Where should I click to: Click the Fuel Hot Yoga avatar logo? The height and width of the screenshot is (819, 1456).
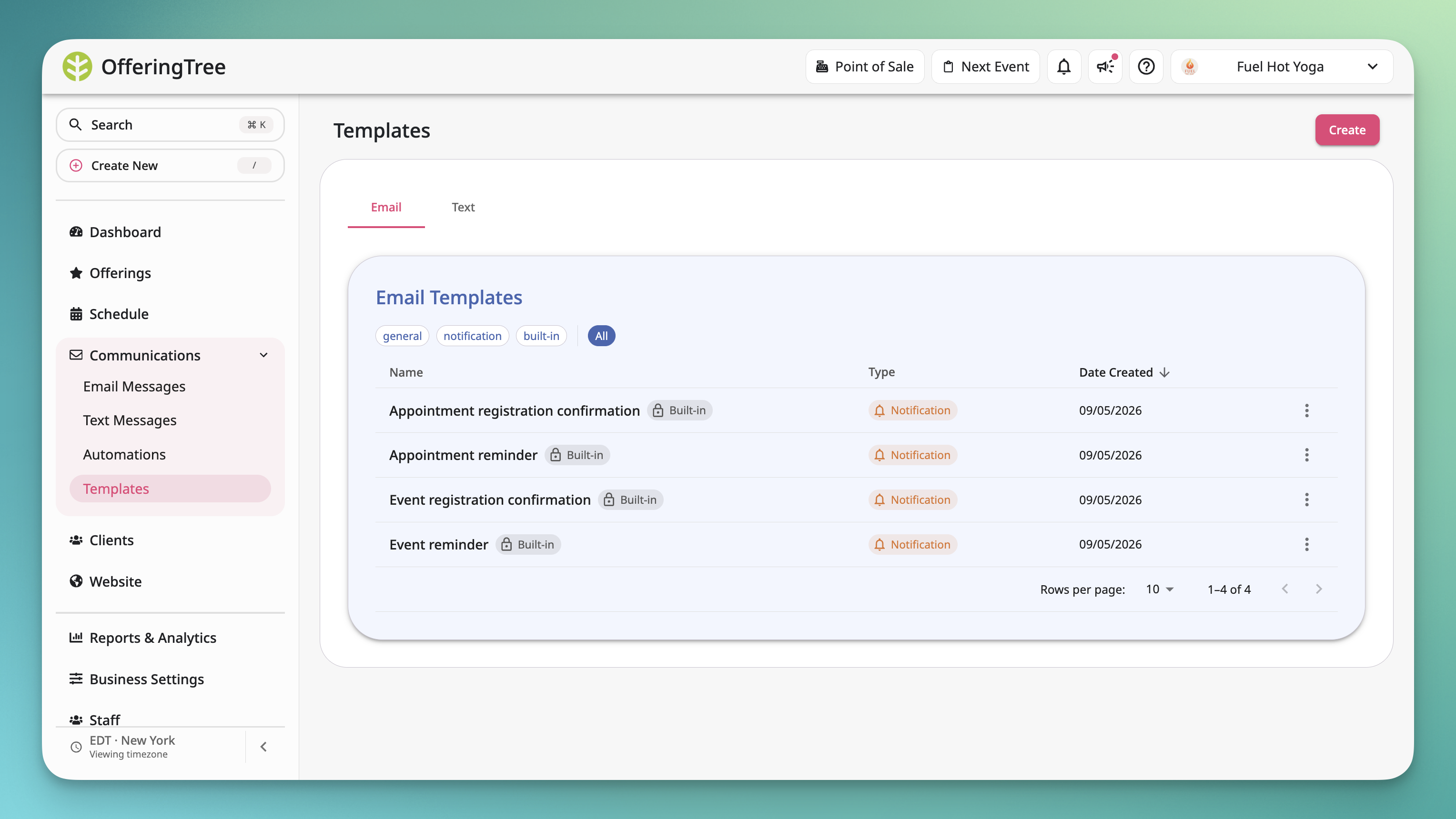(x=1190, y=67)
